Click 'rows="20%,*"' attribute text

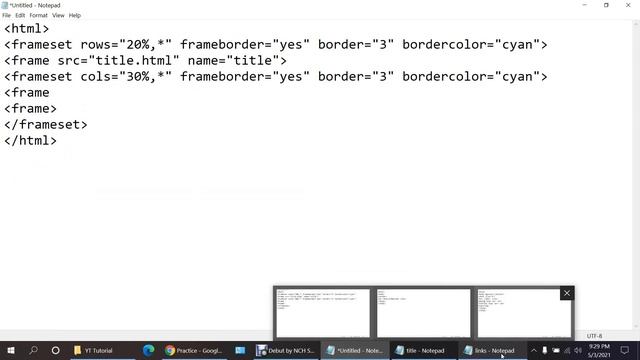[x=126, y=44]
